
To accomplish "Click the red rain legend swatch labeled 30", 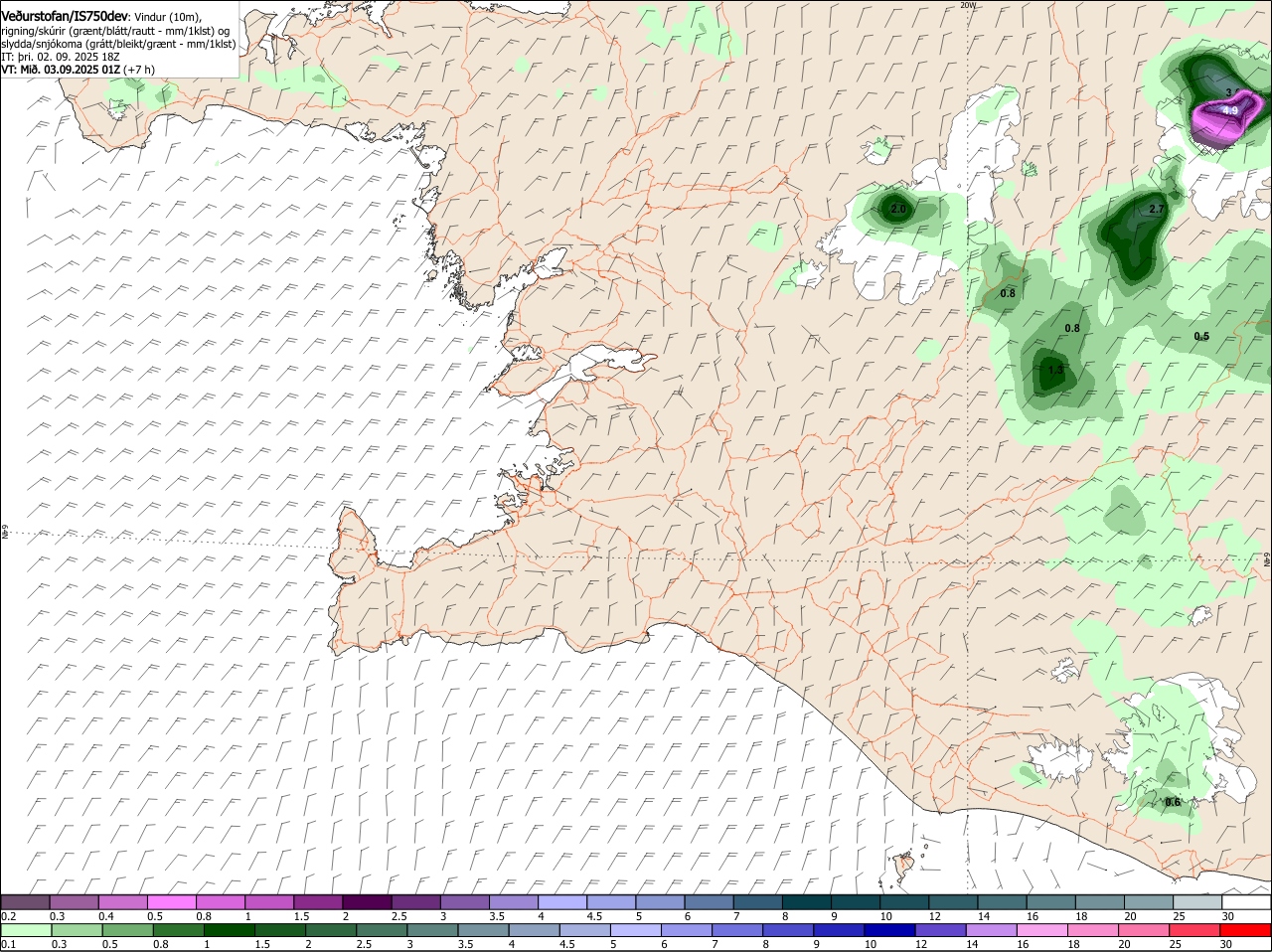I will pyautogui.click(x=1246, y=930).
